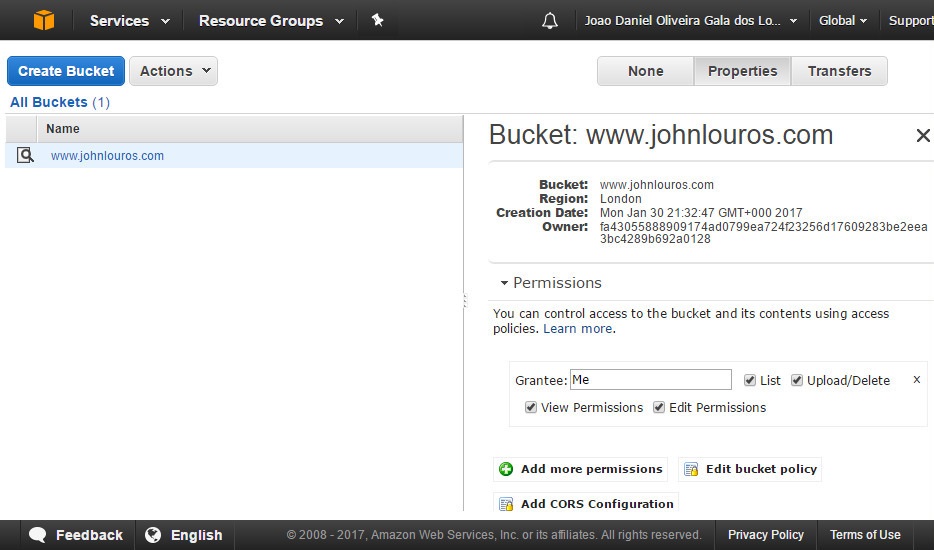934x550 pixels.
Task: Click the creation date Mon Jan 30 text
Action: pos(701,213)
